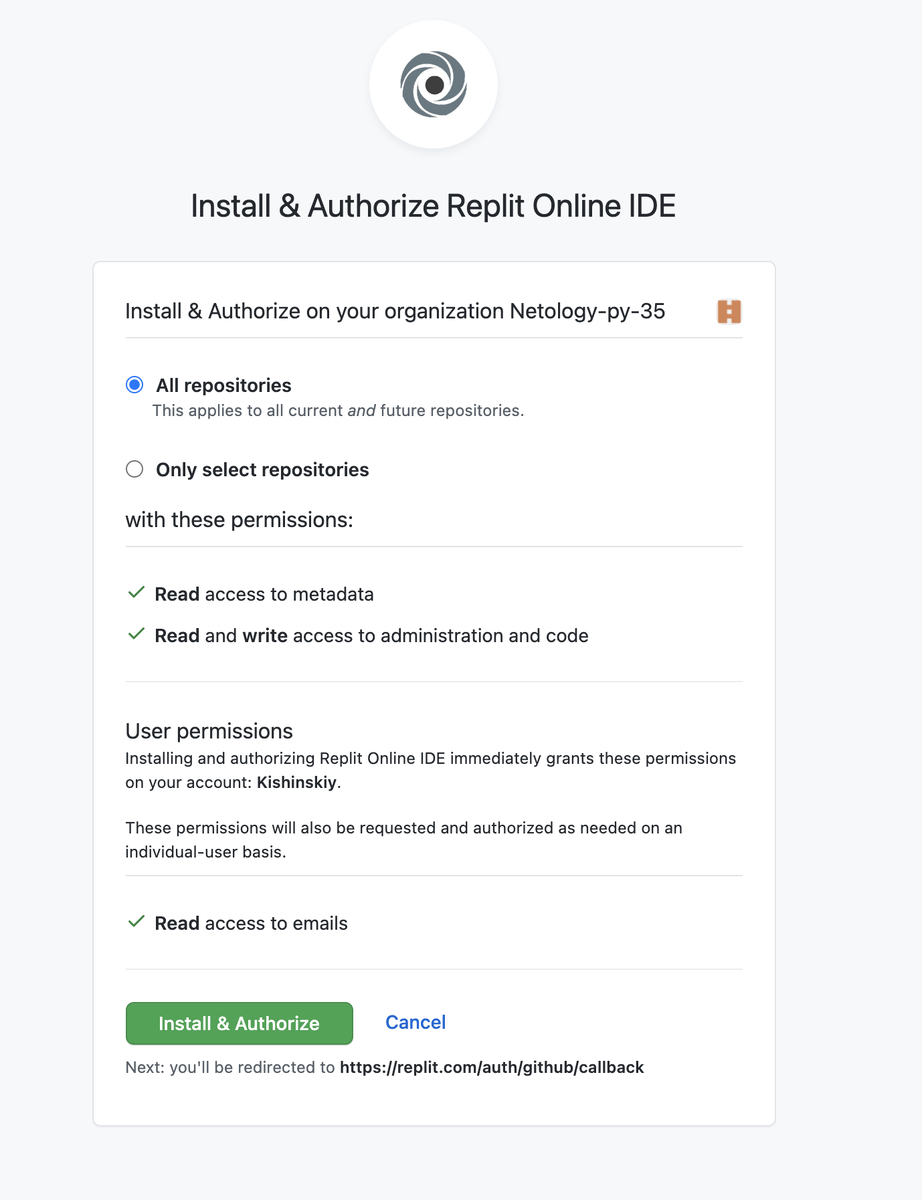Click the organization Netology-py-35 header text

(395, 311)
